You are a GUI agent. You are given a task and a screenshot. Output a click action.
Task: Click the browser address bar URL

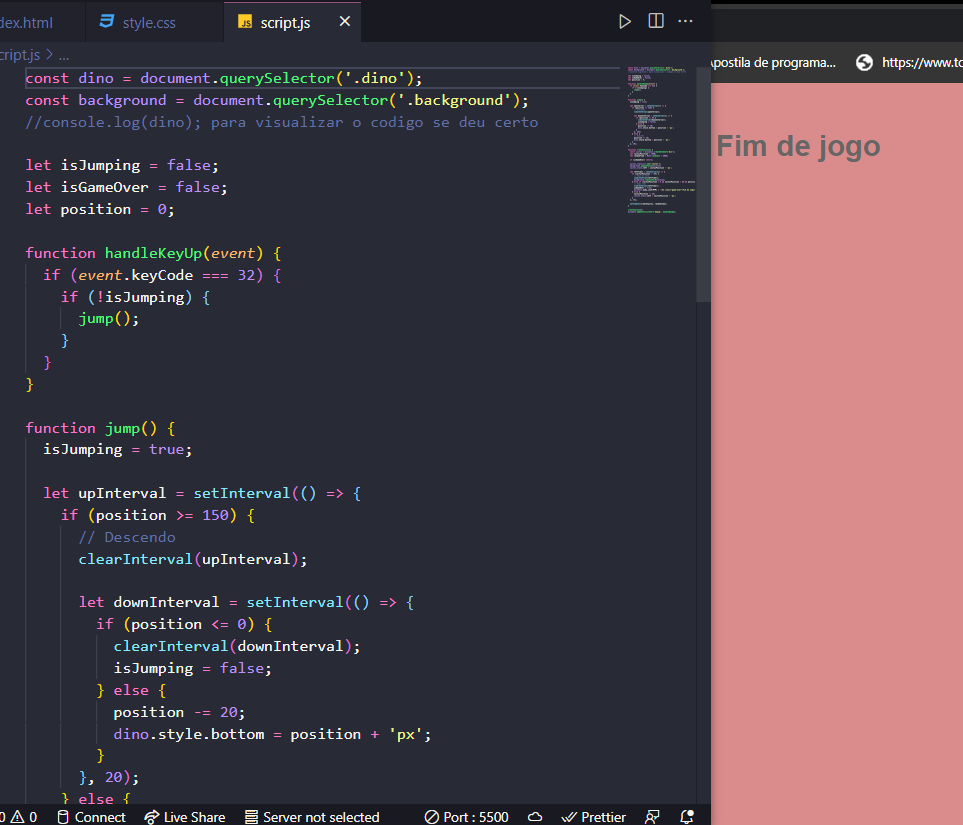pos(920,62)
